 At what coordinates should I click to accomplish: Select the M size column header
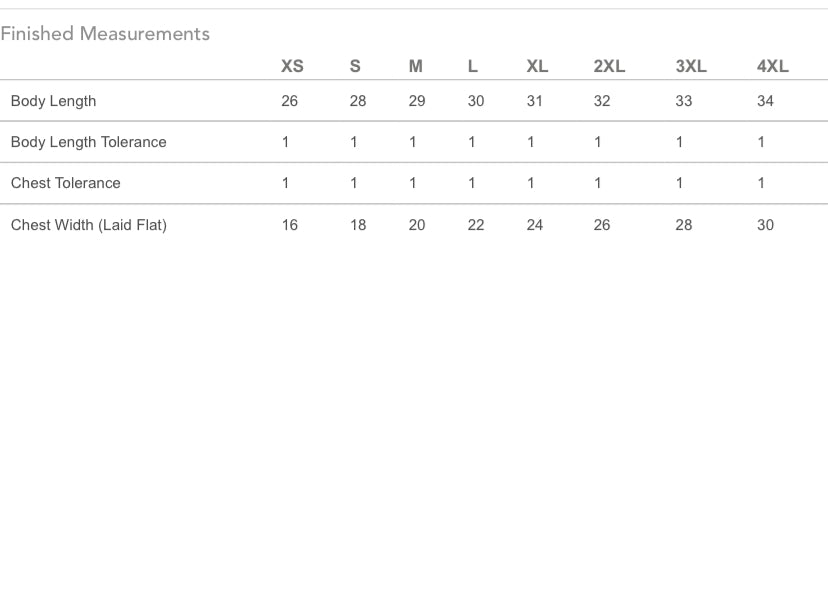click(x=416, y=66)
